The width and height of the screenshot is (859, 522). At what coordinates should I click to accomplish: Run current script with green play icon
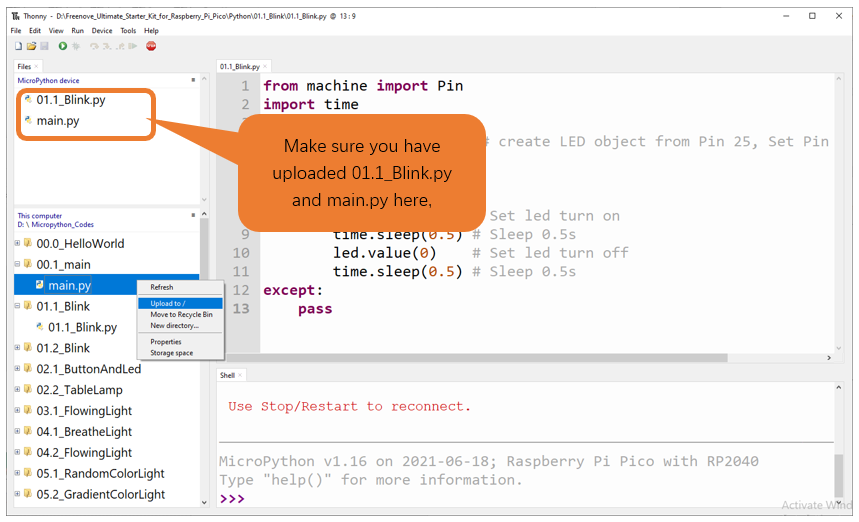click(x=62, y=46)
